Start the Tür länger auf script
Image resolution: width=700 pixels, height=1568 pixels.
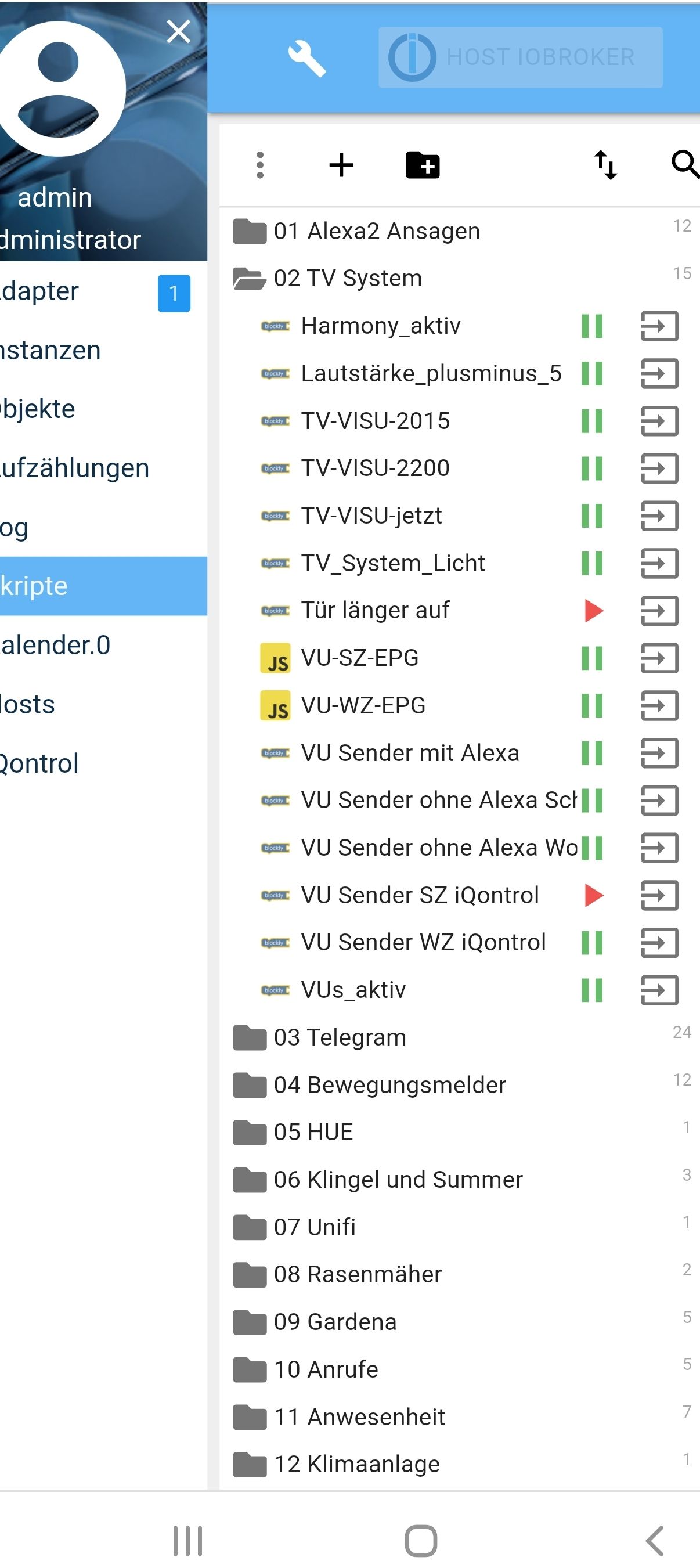pyautogui.click(x=593, y=611)
